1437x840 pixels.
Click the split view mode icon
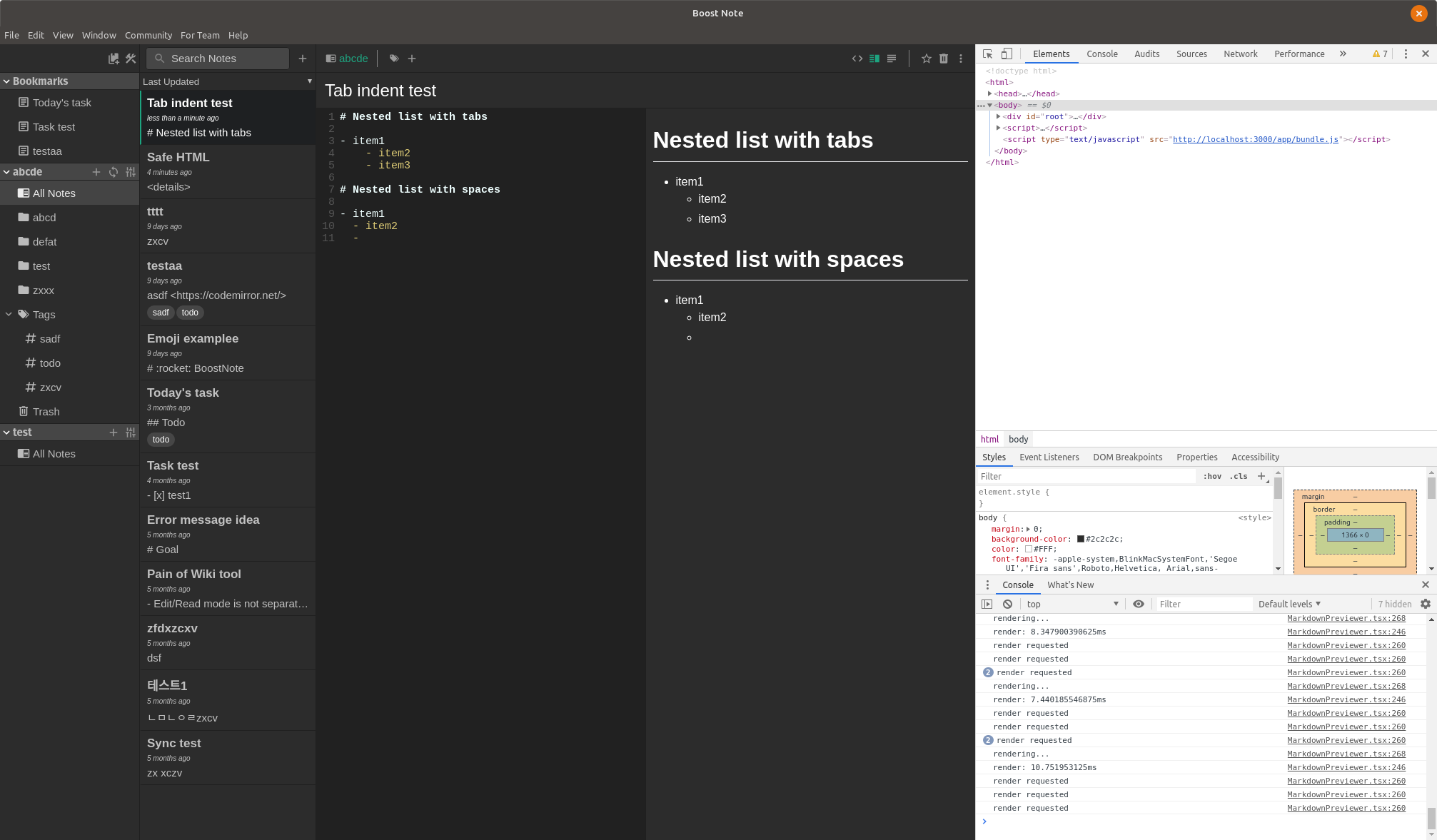coord(874,59)
